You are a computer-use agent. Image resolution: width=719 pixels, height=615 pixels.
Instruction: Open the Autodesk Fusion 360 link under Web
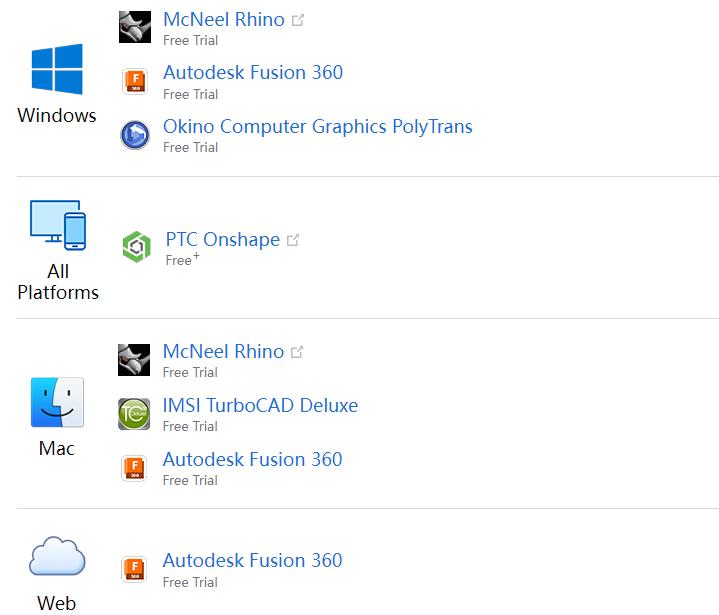pyautogui.click(x=252, y=561)
